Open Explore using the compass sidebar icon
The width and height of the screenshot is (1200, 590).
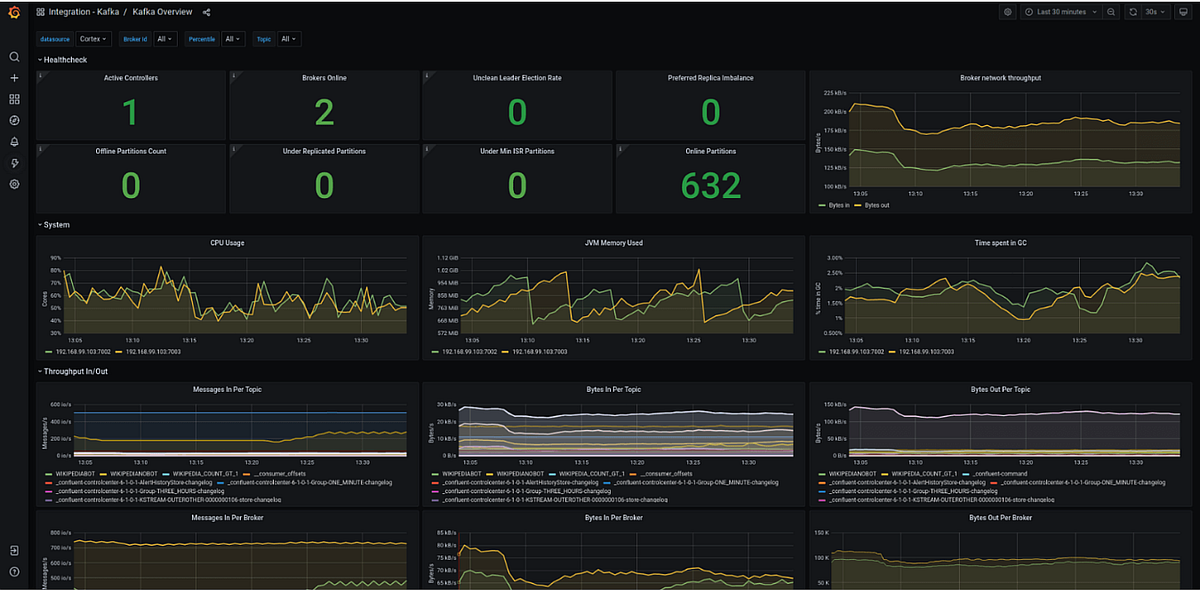[14, 120]
